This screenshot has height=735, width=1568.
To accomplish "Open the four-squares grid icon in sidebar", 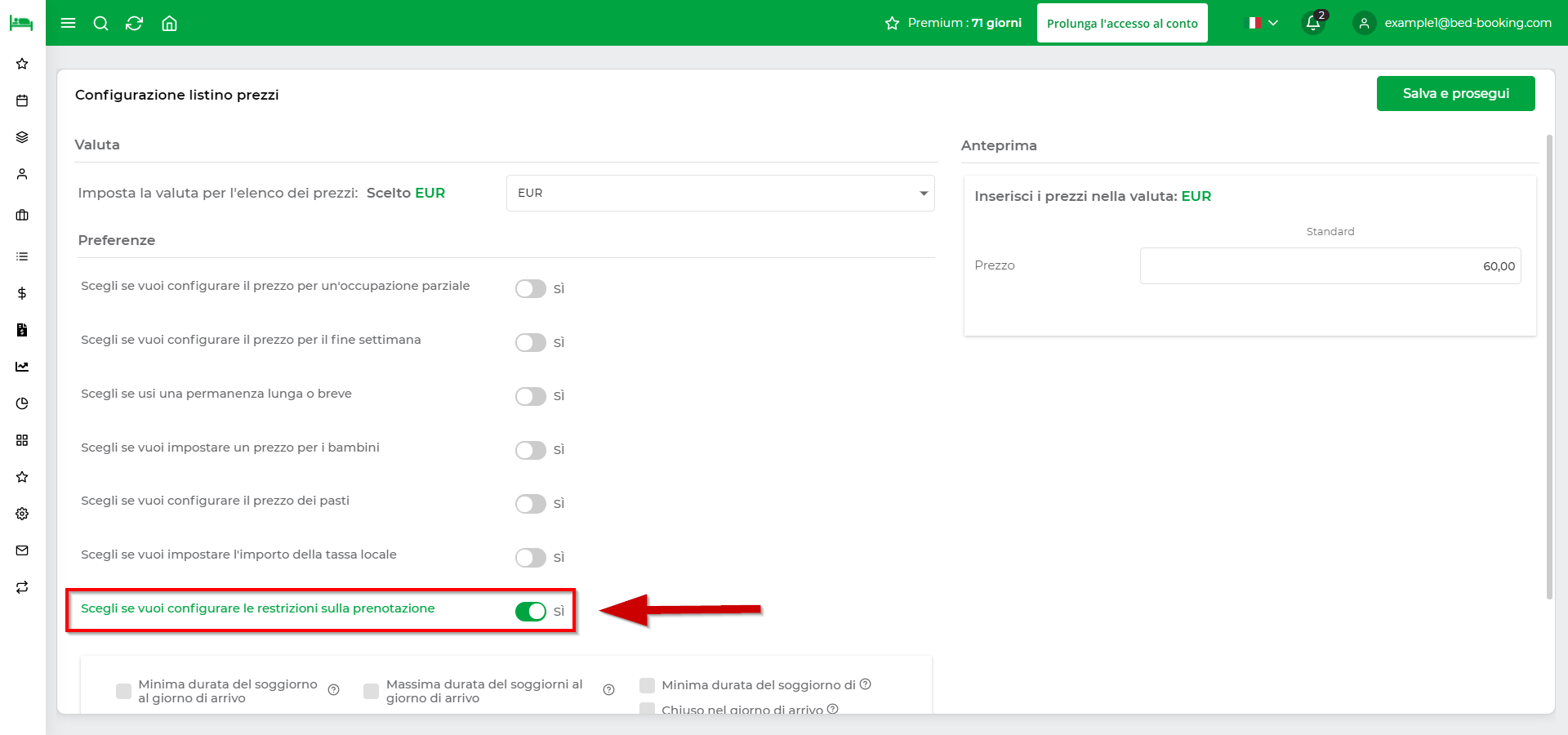I will [x=22, y=440].
